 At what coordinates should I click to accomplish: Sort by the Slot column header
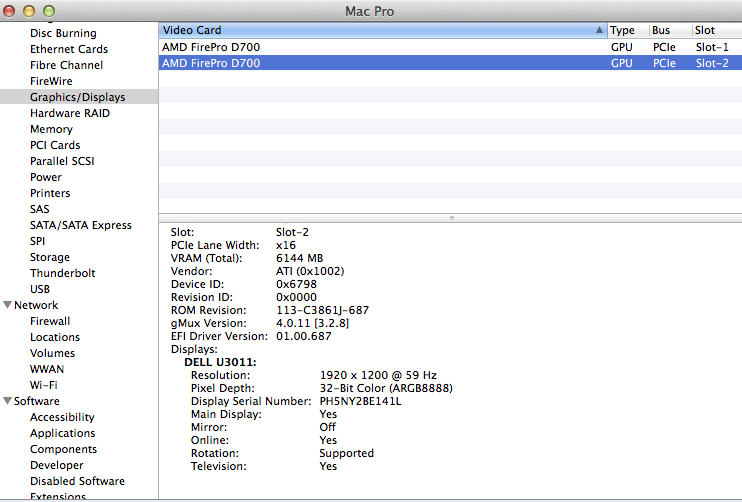pos(716,30)
